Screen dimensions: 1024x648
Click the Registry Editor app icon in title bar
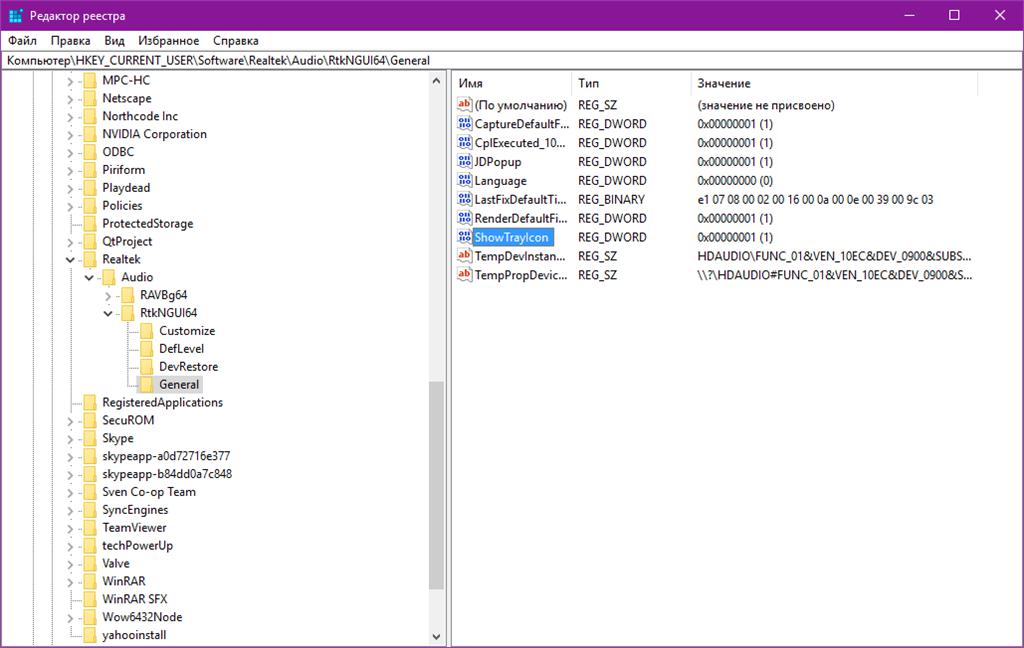(x=15, y=15)
